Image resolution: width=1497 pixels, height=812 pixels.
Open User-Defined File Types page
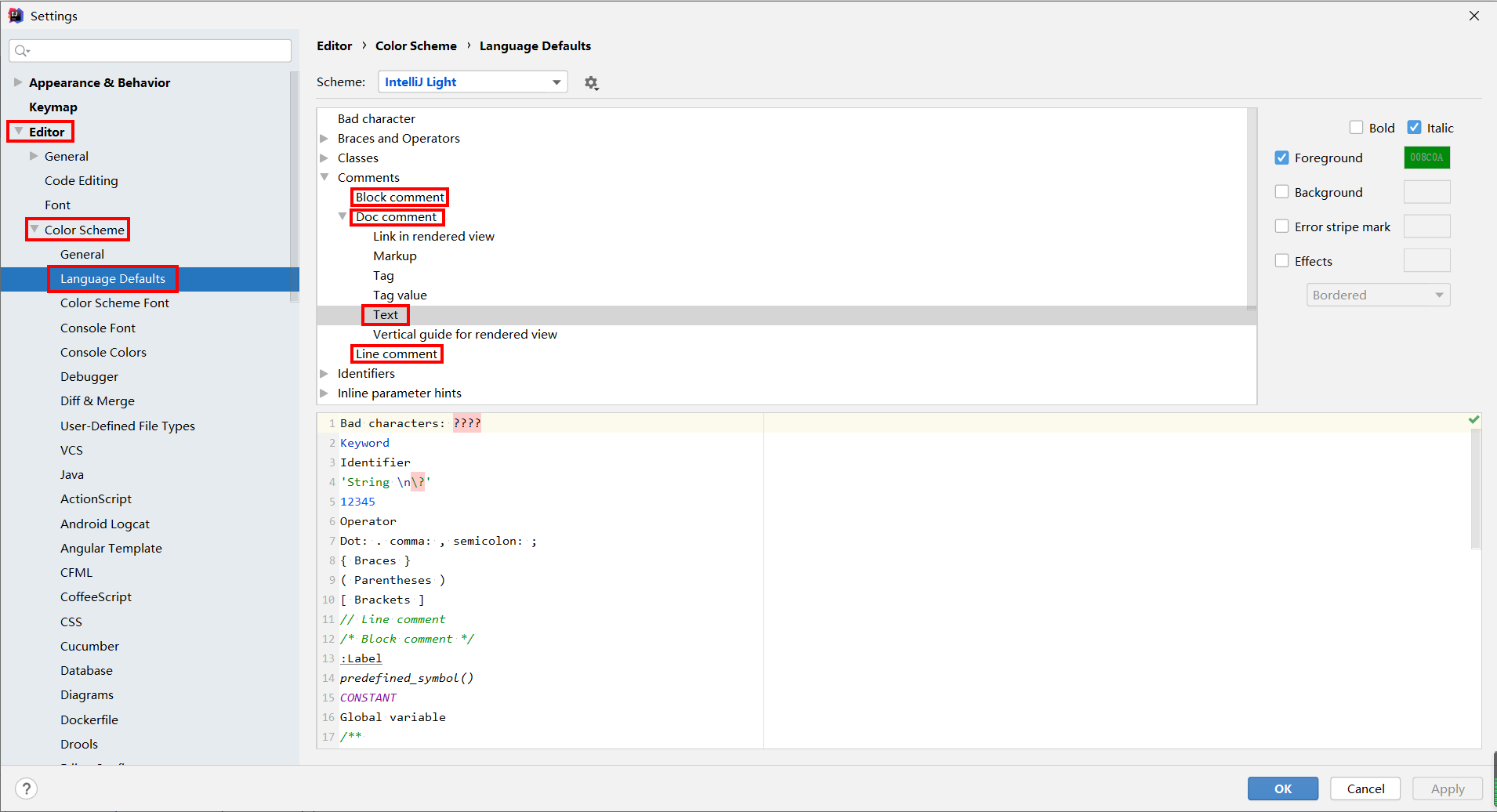pyautogui.click(x=128, y=426)
